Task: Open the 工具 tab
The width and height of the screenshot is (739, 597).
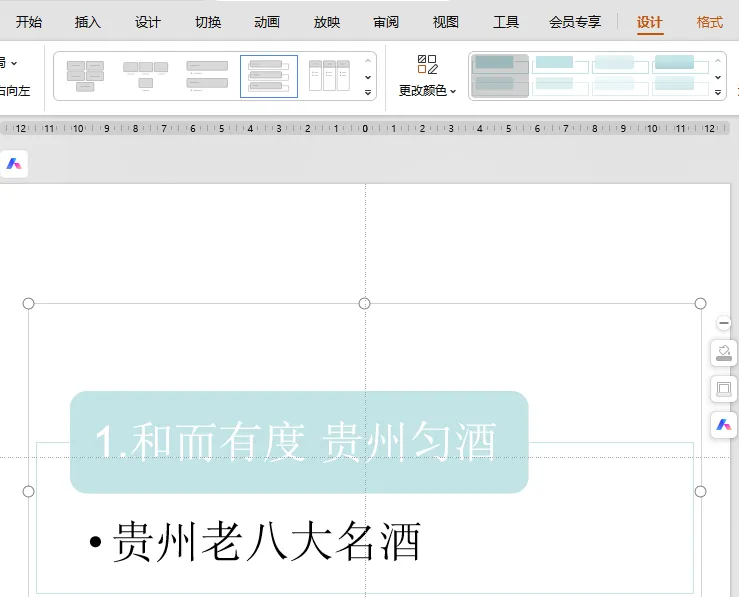Action: tap(506, 22)
